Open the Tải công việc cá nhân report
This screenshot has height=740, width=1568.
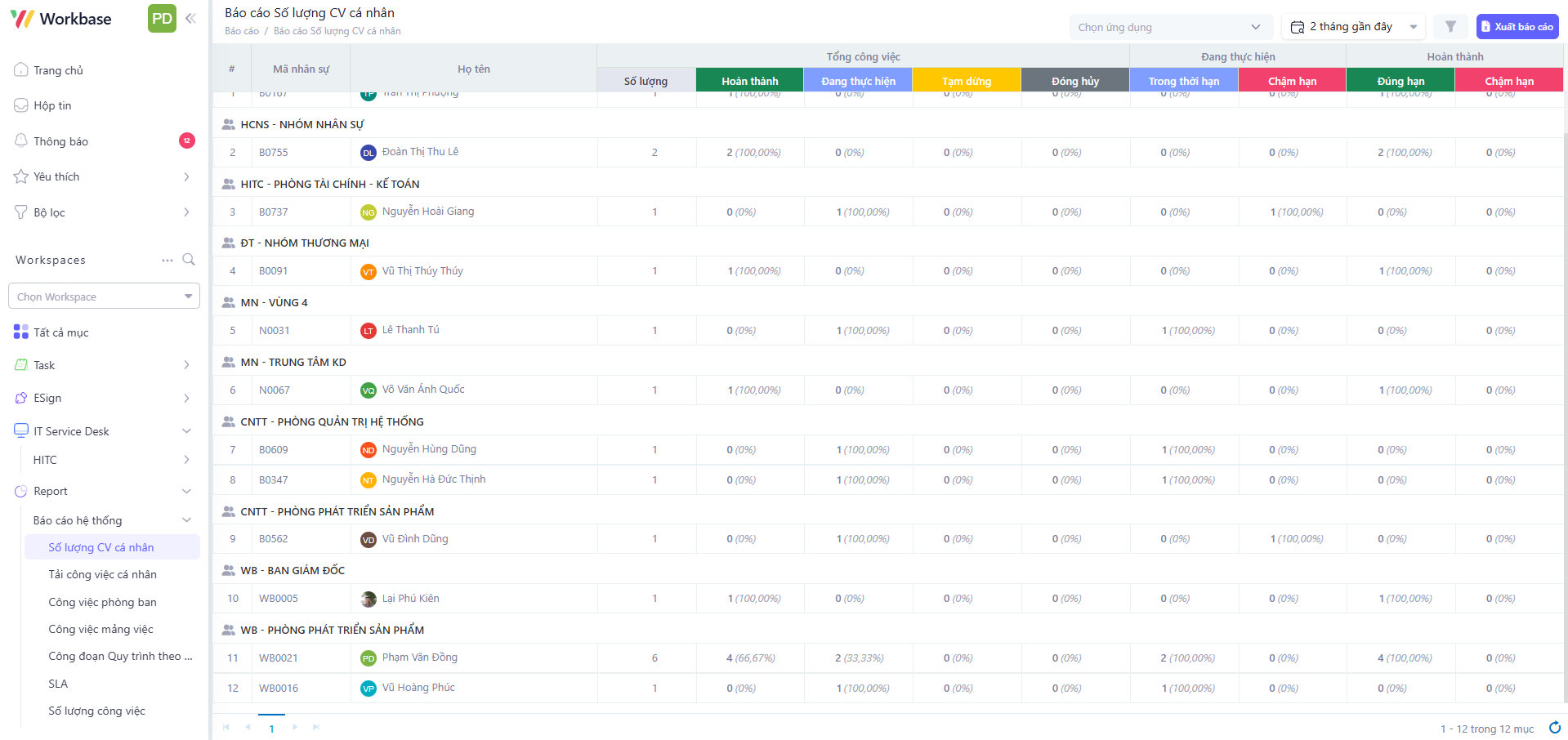pos(102,574)
